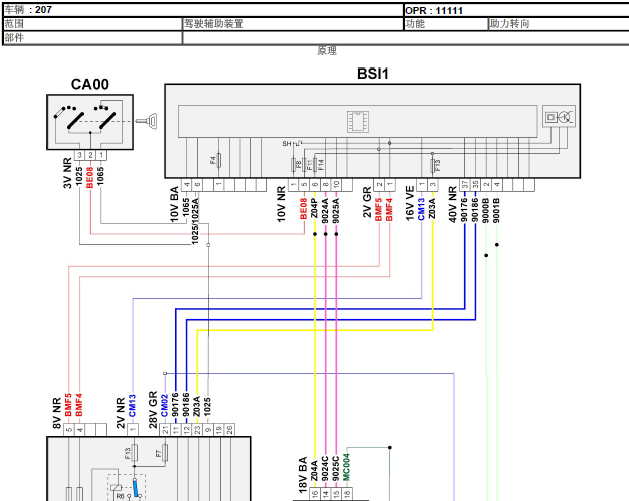Select pin 23 of the 28V GR connector
Screen dimensions: 629x501
tap(197, 430)
